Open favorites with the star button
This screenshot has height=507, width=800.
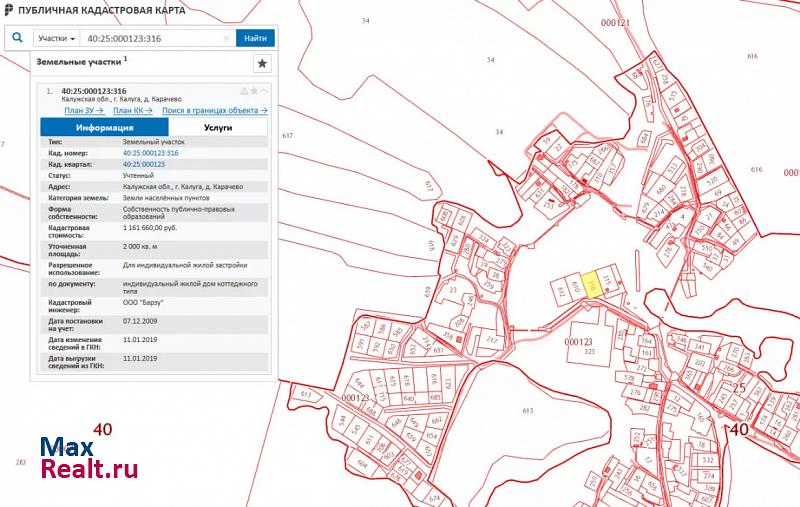click(262, 63)
